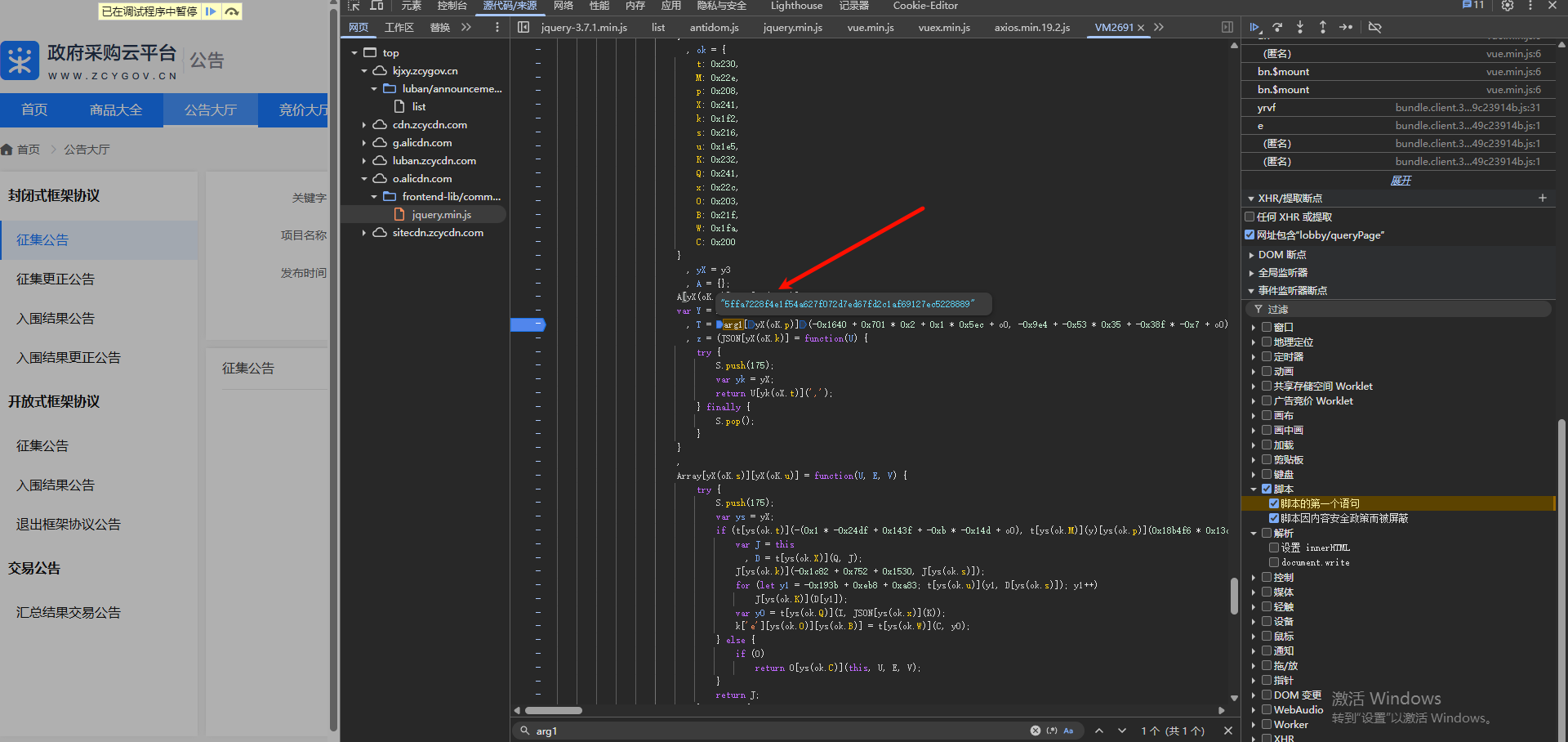
Task: Expand the cdn.zcycdn.com tree node
Action: (364, 125)
